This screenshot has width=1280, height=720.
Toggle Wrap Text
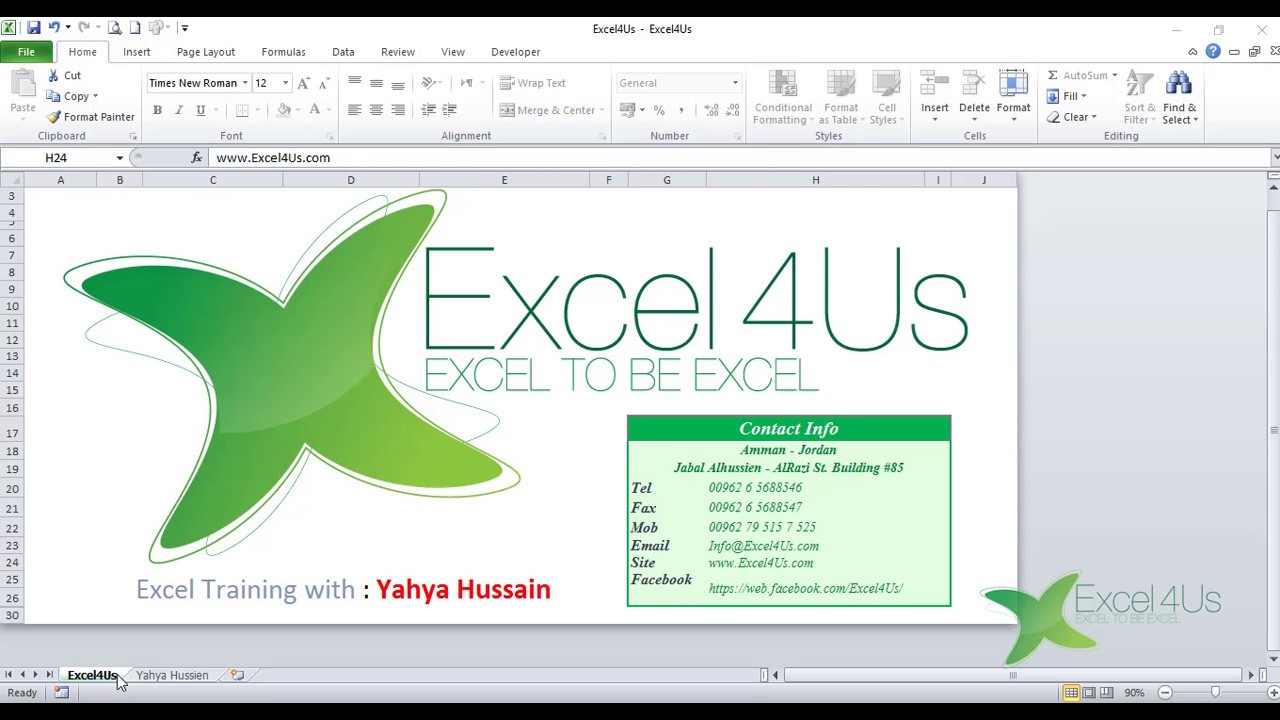pos(533,83)
